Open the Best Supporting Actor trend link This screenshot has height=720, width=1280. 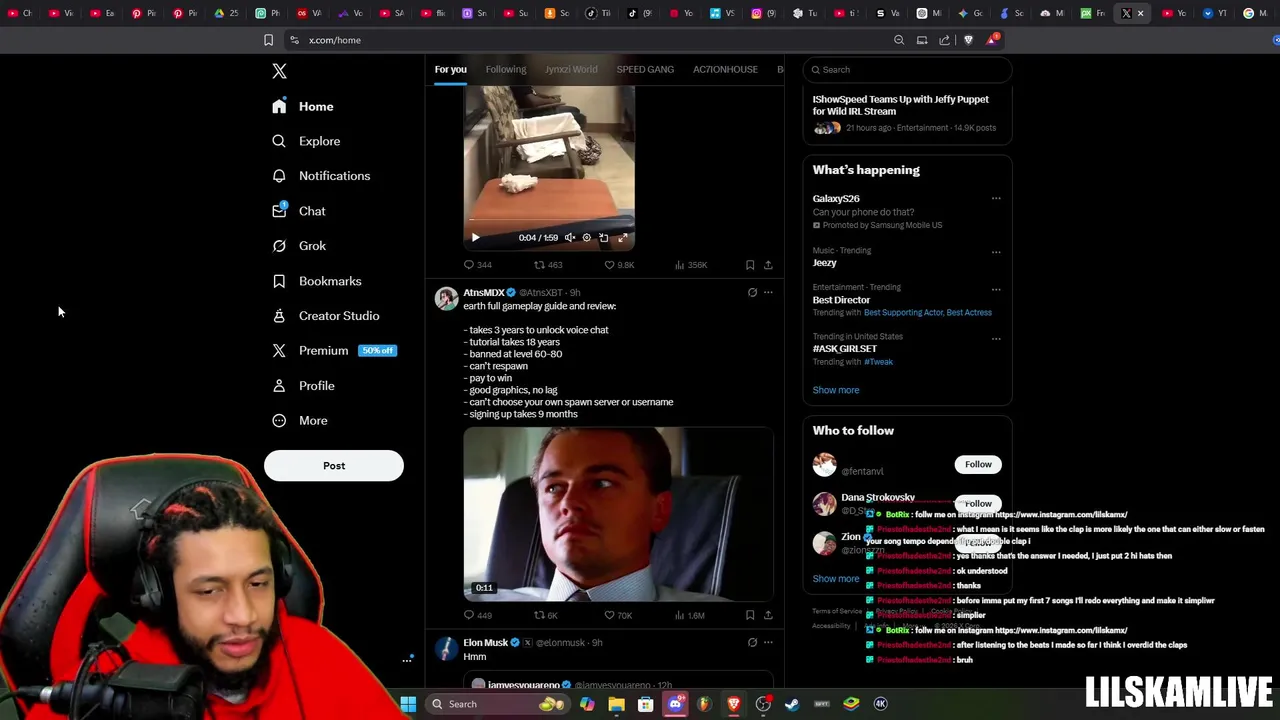coord(905,313)
